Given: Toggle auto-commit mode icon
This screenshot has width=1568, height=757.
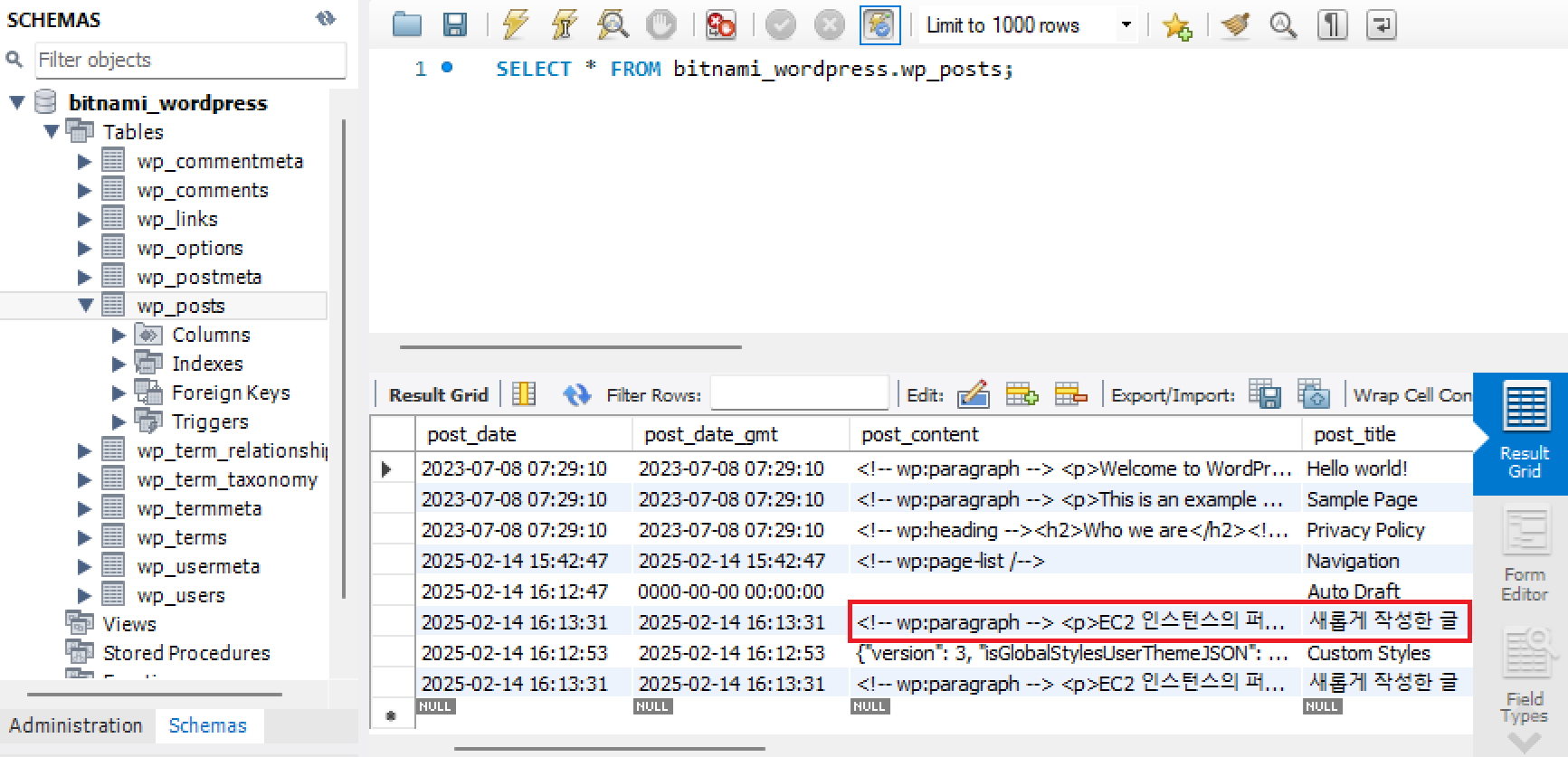Looking at the screenshot, I should click(x=879, y=24).
